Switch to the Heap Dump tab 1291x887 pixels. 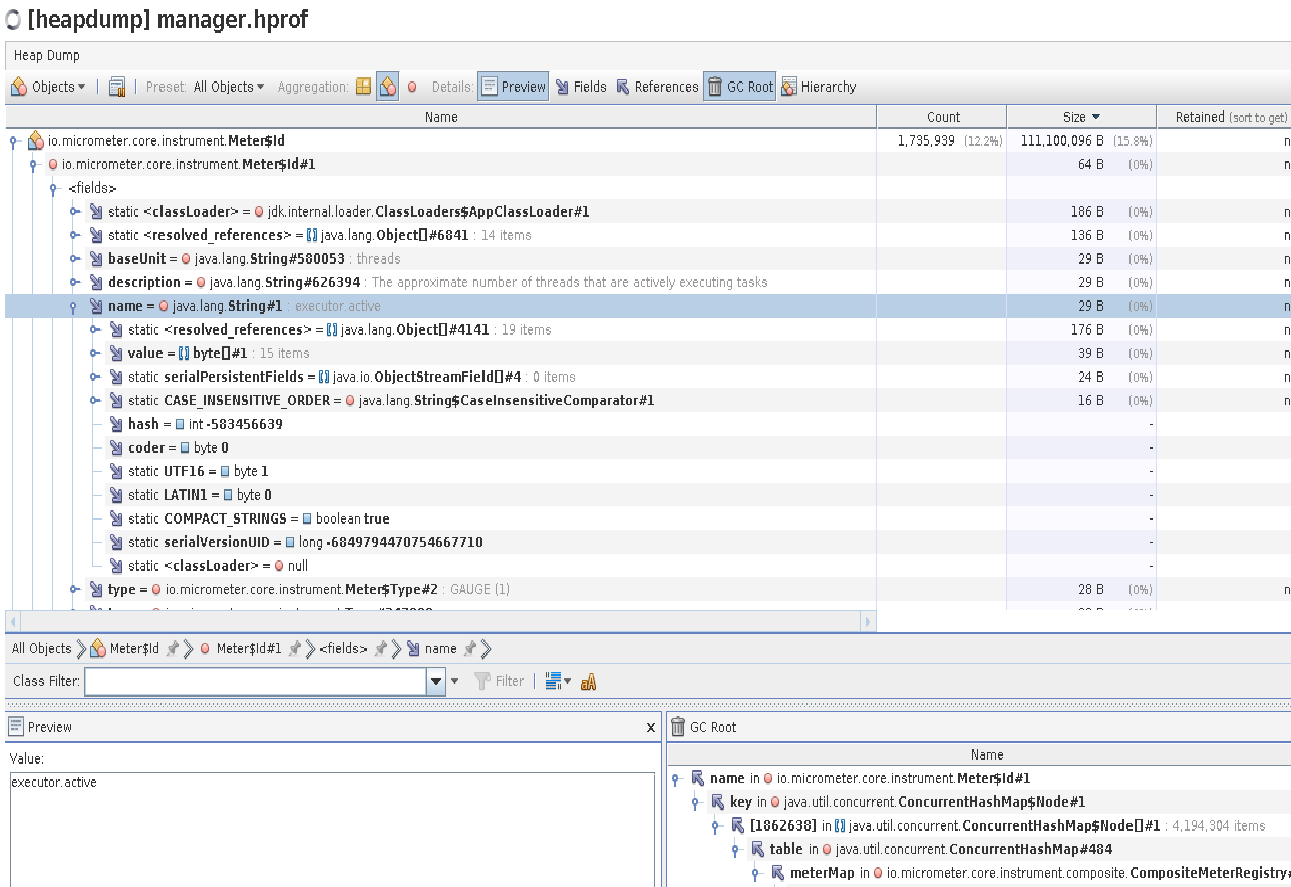(47, 55)
